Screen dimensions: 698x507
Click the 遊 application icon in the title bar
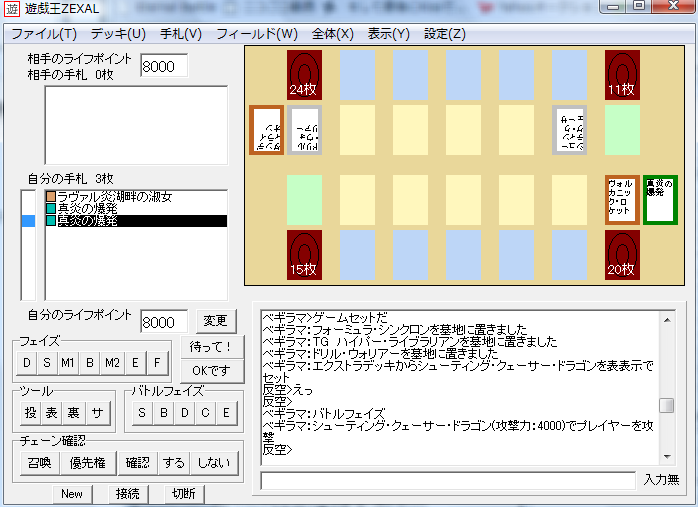point(12,8)
